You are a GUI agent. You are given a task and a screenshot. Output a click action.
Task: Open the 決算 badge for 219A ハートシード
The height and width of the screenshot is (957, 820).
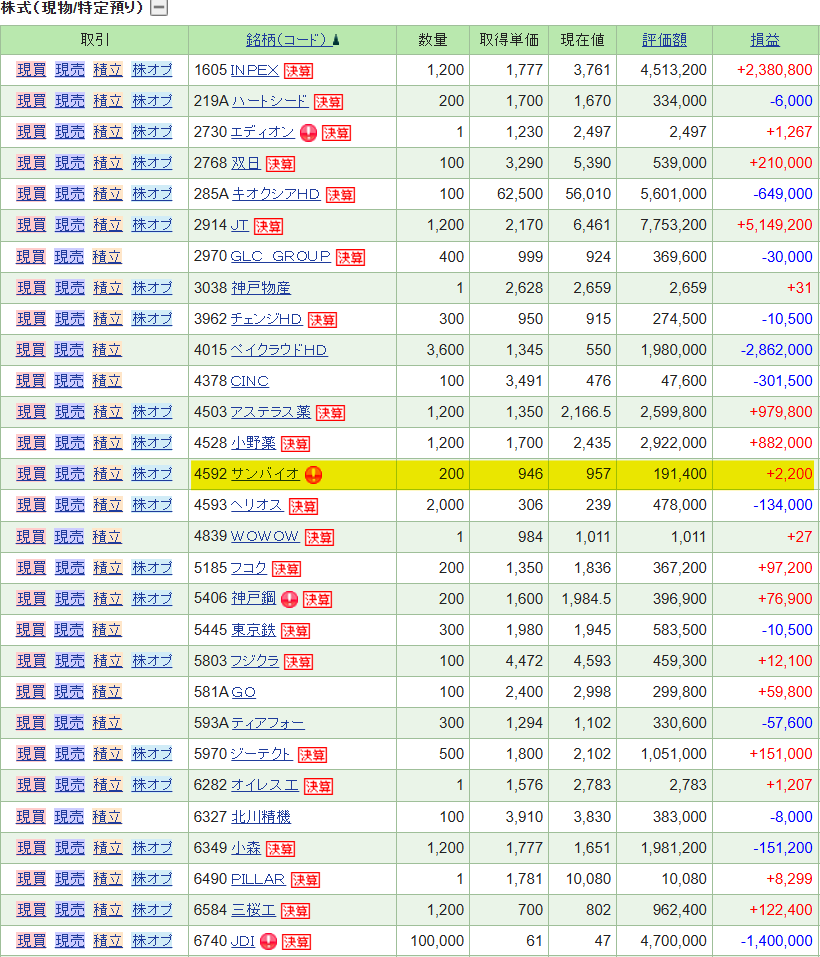[x=328, y=102]
